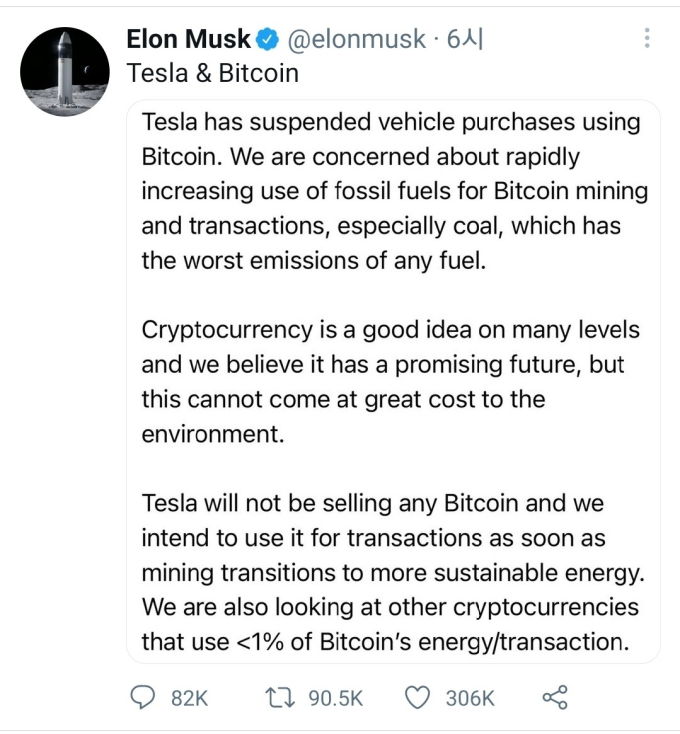This screenshot has height=734, width=680.
Task: Open Elon Musk's rocket profile picture
Action: pos(65,72)
